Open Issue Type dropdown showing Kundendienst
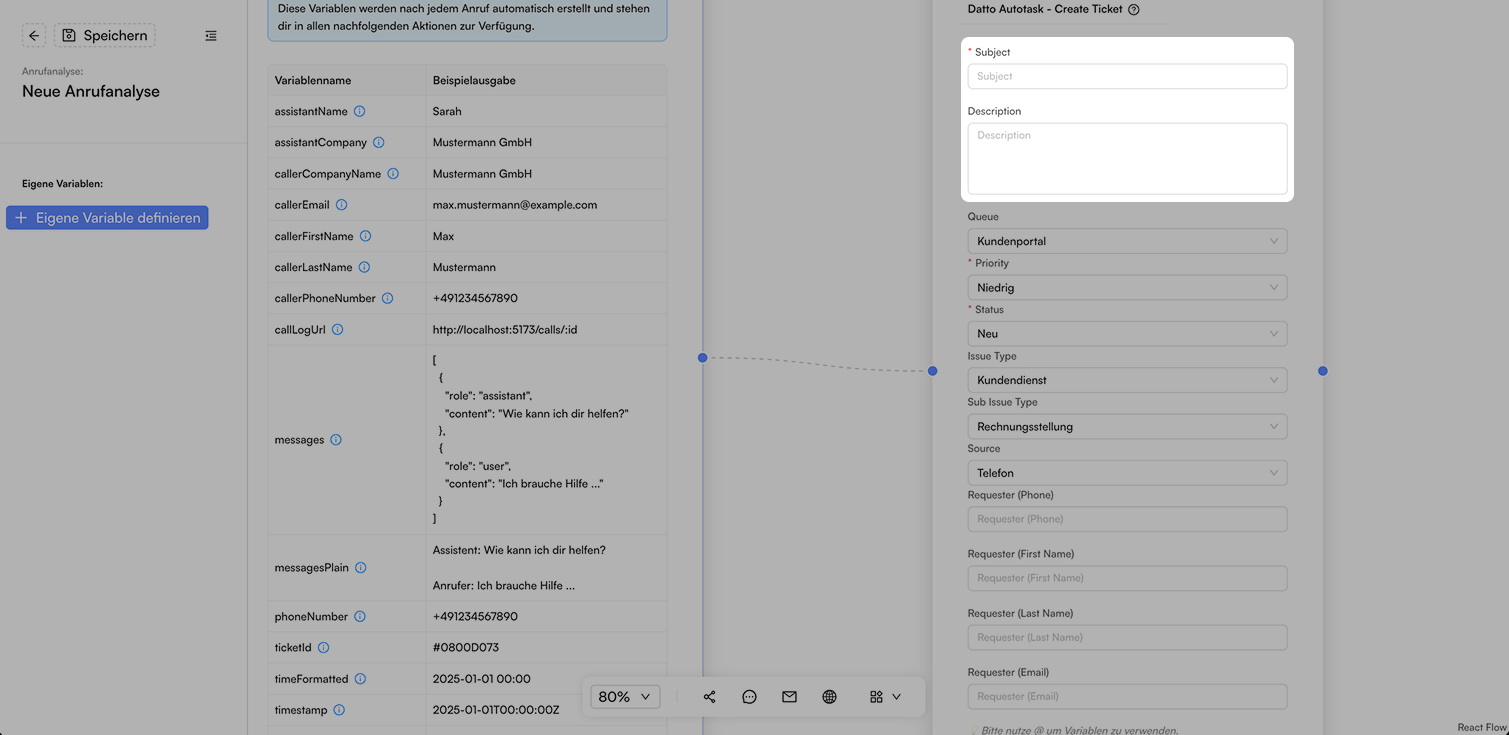 point(1127,380)
